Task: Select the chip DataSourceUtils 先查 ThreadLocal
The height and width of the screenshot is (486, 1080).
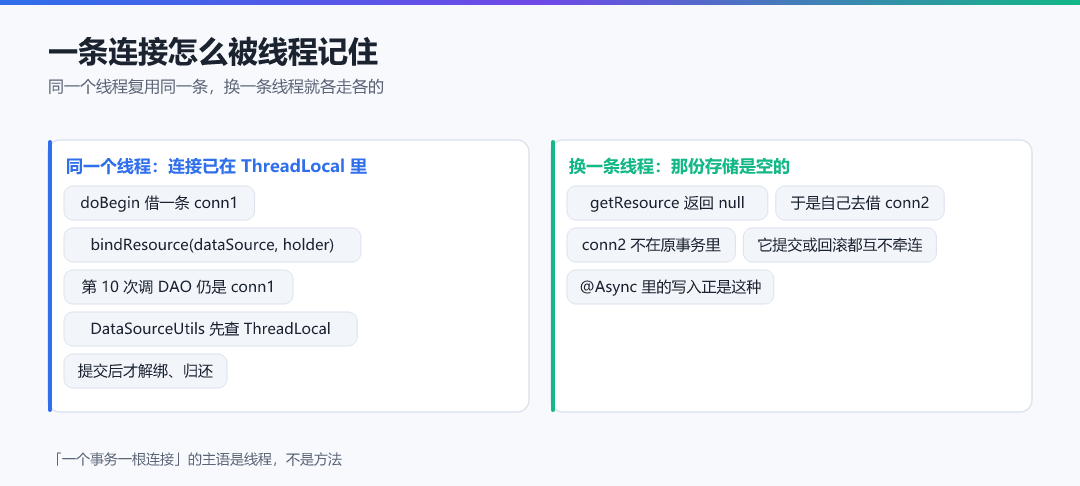Action: point(211,329)
